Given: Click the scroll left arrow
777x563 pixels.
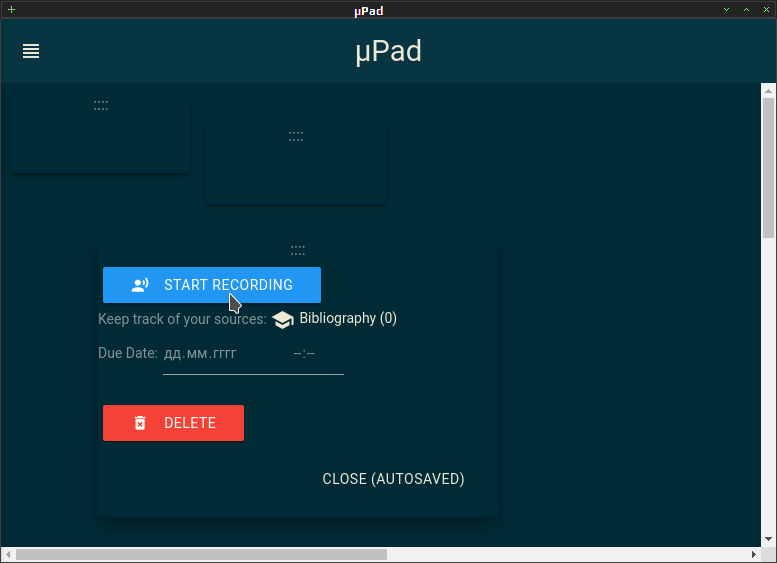Looking at the screenshot, I should coord(8,554).
